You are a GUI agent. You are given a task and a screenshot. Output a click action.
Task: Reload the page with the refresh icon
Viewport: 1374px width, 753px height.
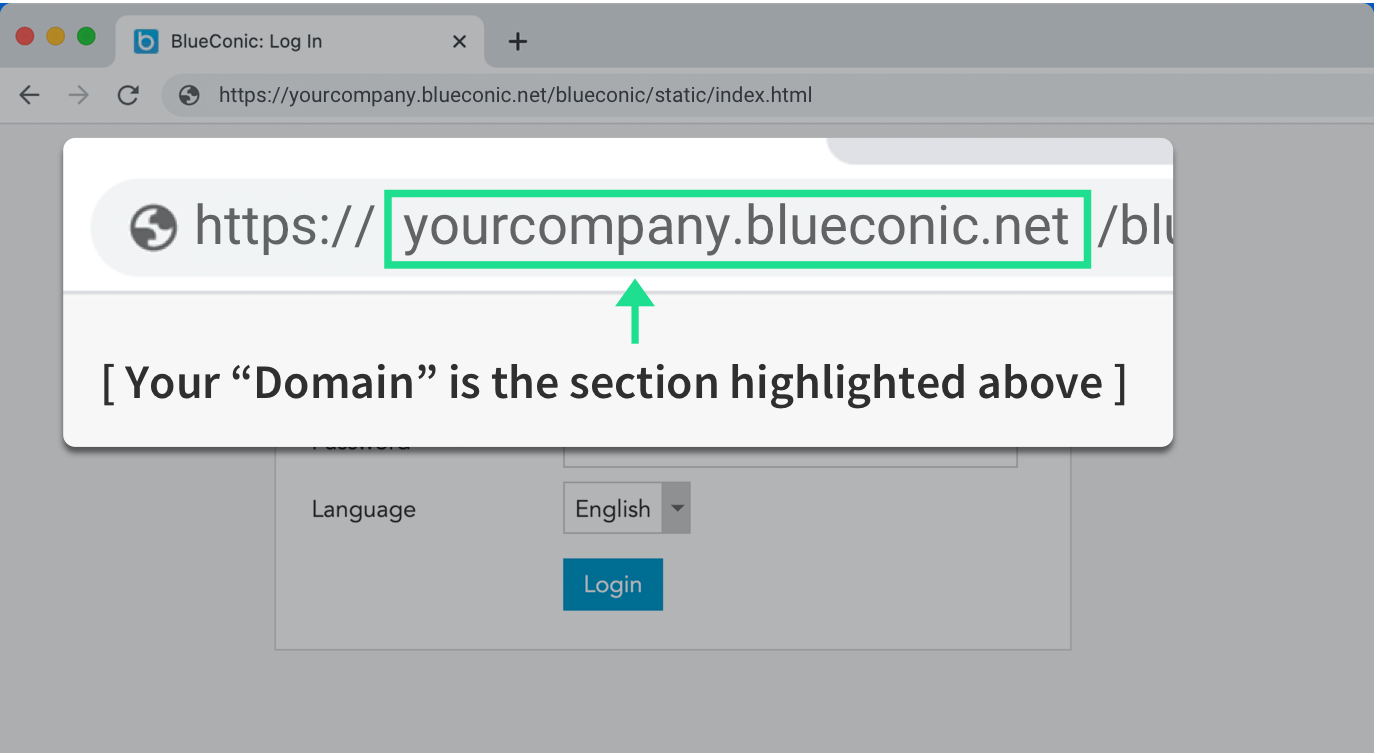(x=127, y=95)
